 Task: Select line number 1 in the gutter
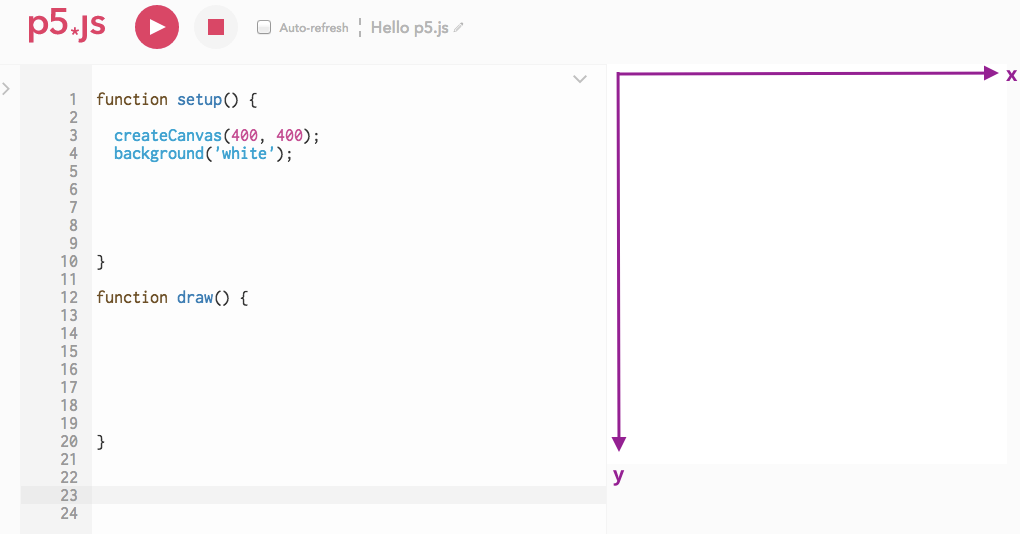tap(73, 100)
